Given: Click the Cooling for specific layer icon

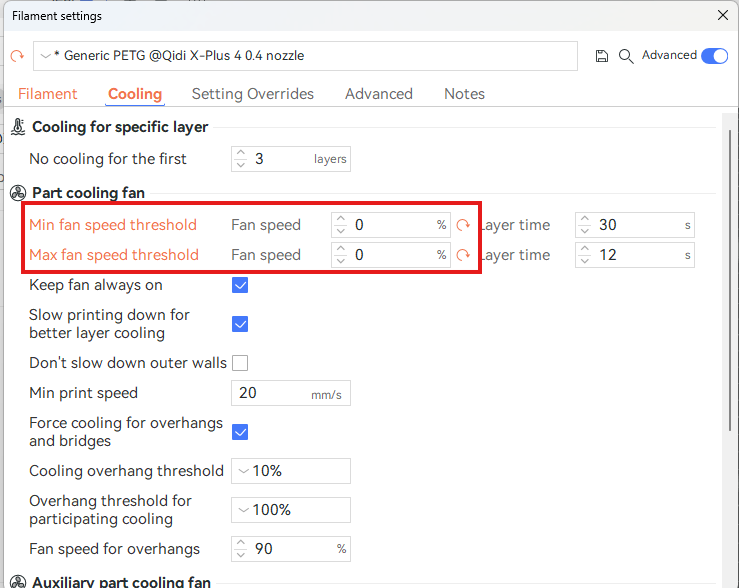Looking at the screenshot, I should 18,127.
